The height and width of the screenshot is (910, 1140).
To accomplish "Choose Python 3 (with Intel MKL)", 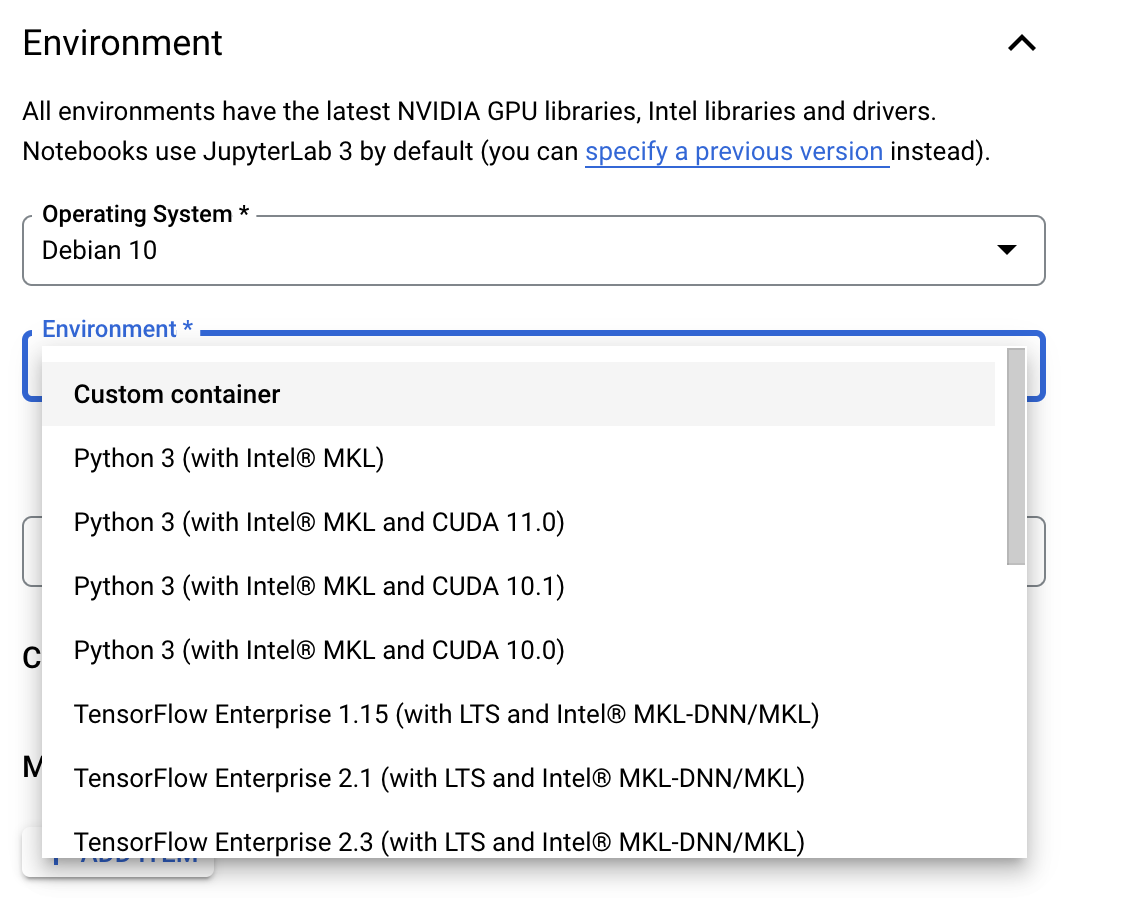I will click(518, 458).
